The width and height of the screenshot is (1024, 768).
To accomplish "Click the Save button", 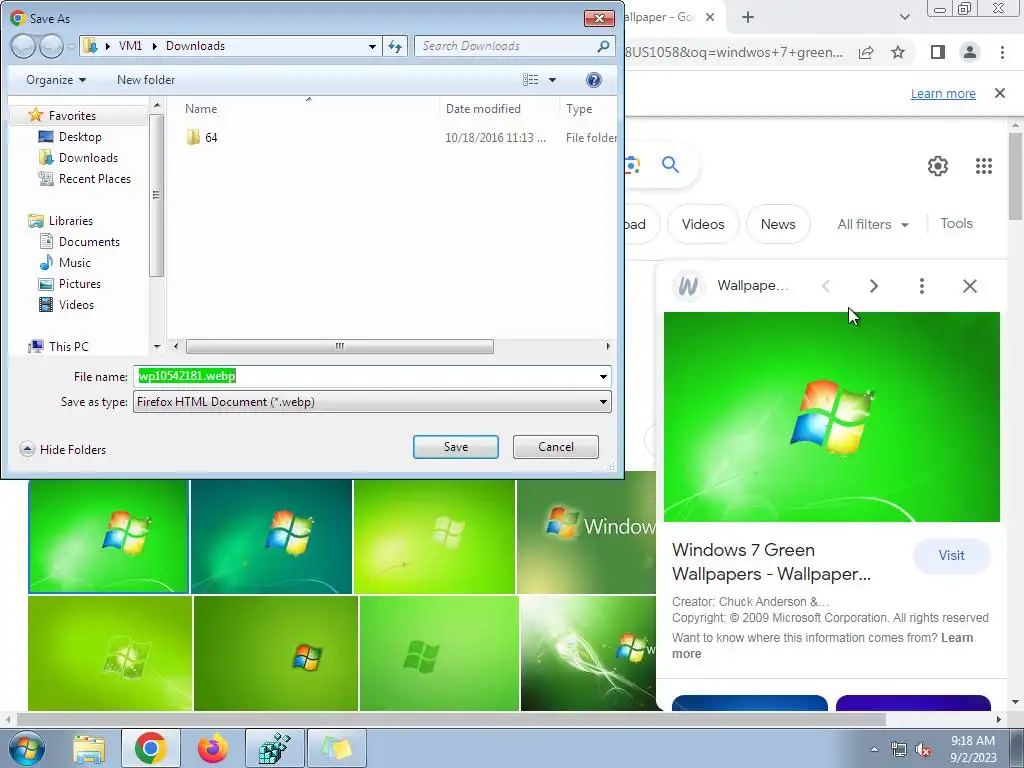I will point(456,447).
